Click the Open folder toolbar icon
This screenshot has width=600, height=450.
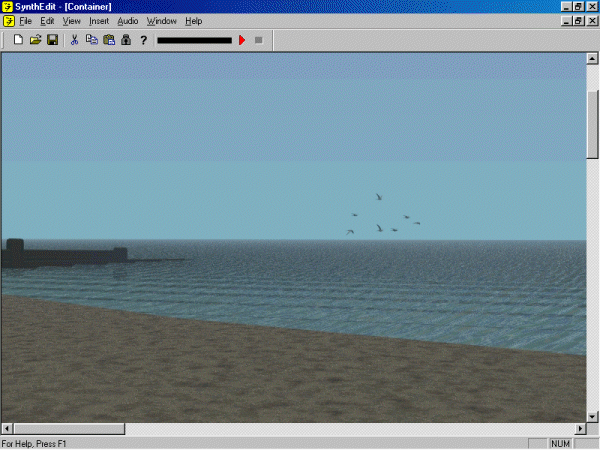tap(35, 40)
